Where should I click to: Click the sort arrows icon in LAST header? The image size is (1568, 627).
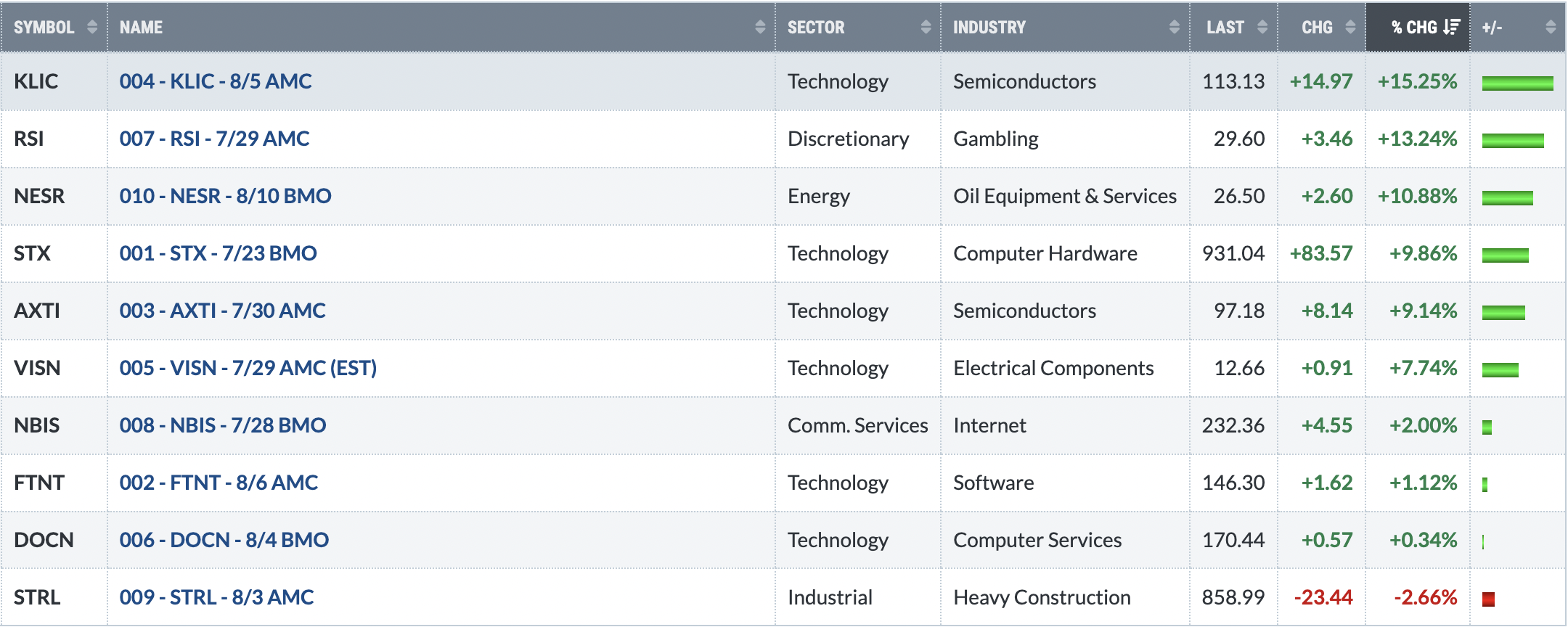1262,28
